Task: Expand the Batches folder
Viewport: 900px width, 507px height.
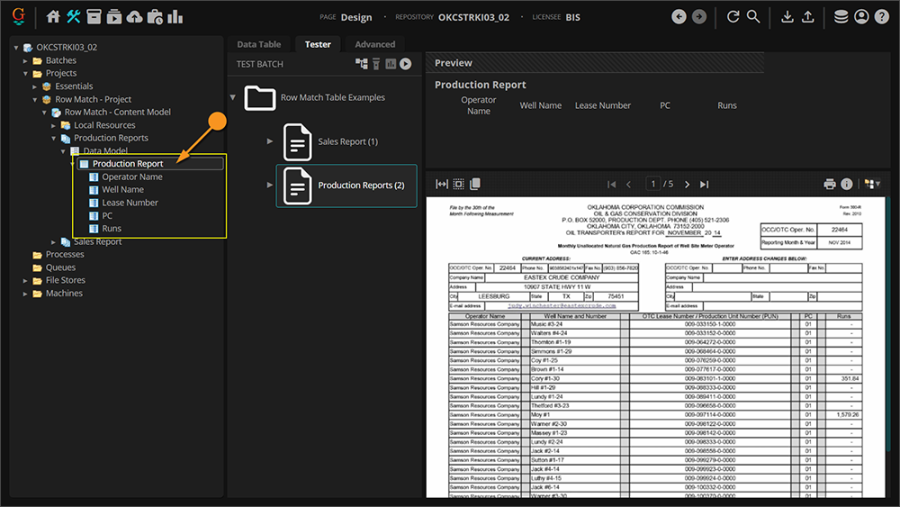Action: tap(26, 61)
